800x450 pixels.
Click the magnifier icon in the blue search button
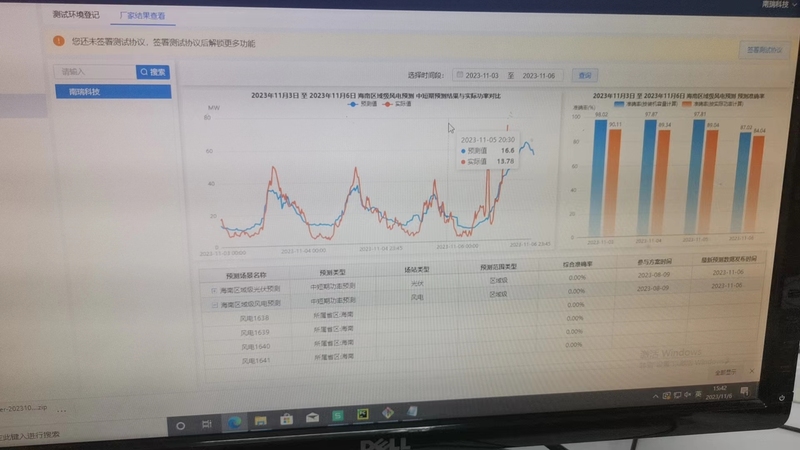click(x=144, y=72)
